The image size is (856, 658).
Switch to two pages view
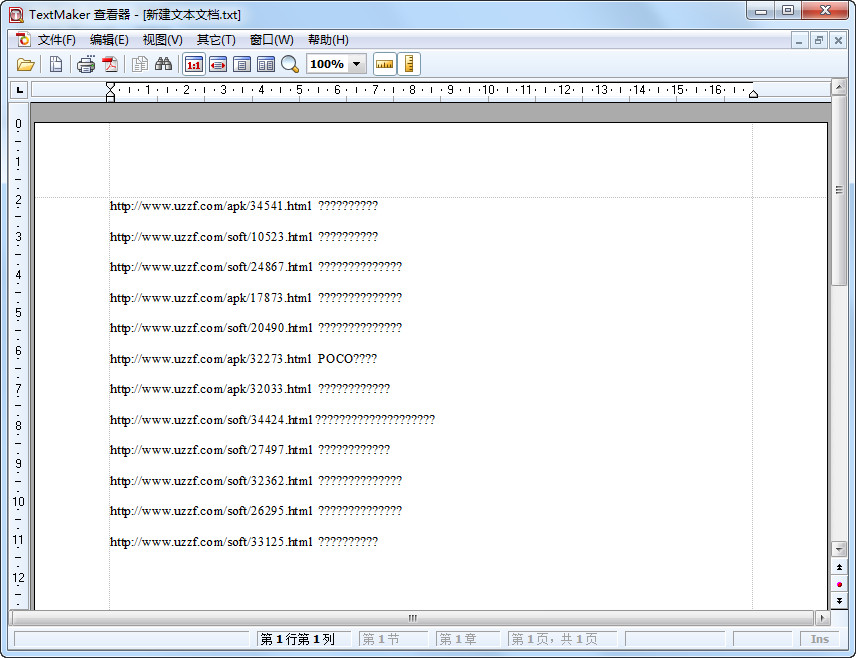[266, 64]
